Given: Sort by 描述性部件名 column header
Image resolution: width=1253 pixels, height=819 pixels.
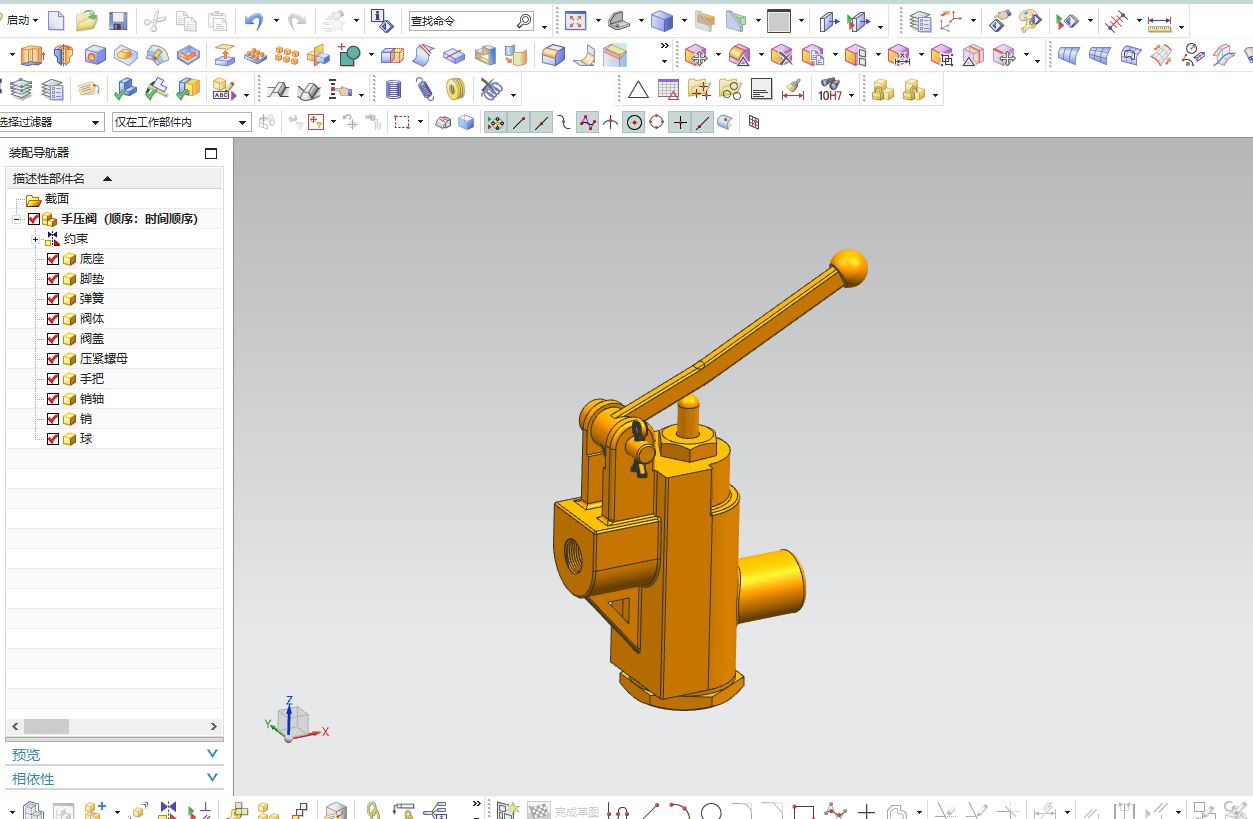Looking at the screenshot, I should coord(114,178).
